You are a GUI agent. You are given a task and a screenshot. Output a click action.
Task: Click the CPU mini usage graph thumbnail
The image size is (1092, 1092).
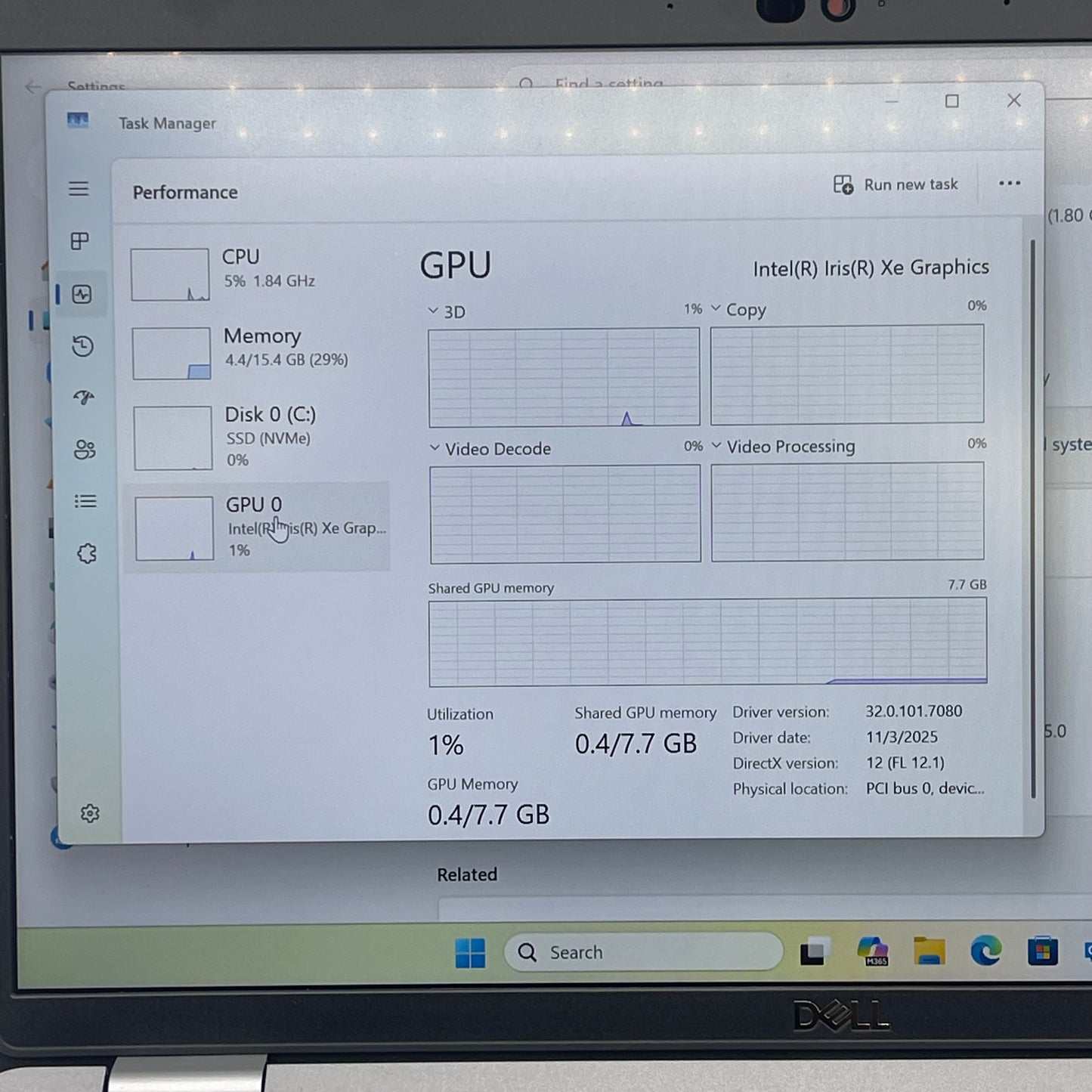coord(170,274)
